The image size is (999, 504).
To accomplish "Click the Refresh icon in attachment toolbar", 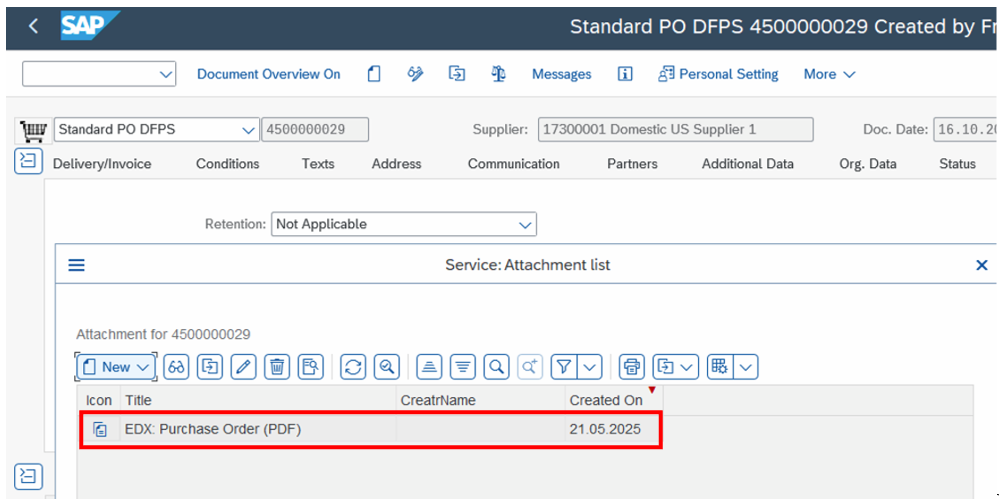I will tap(353, 367).
